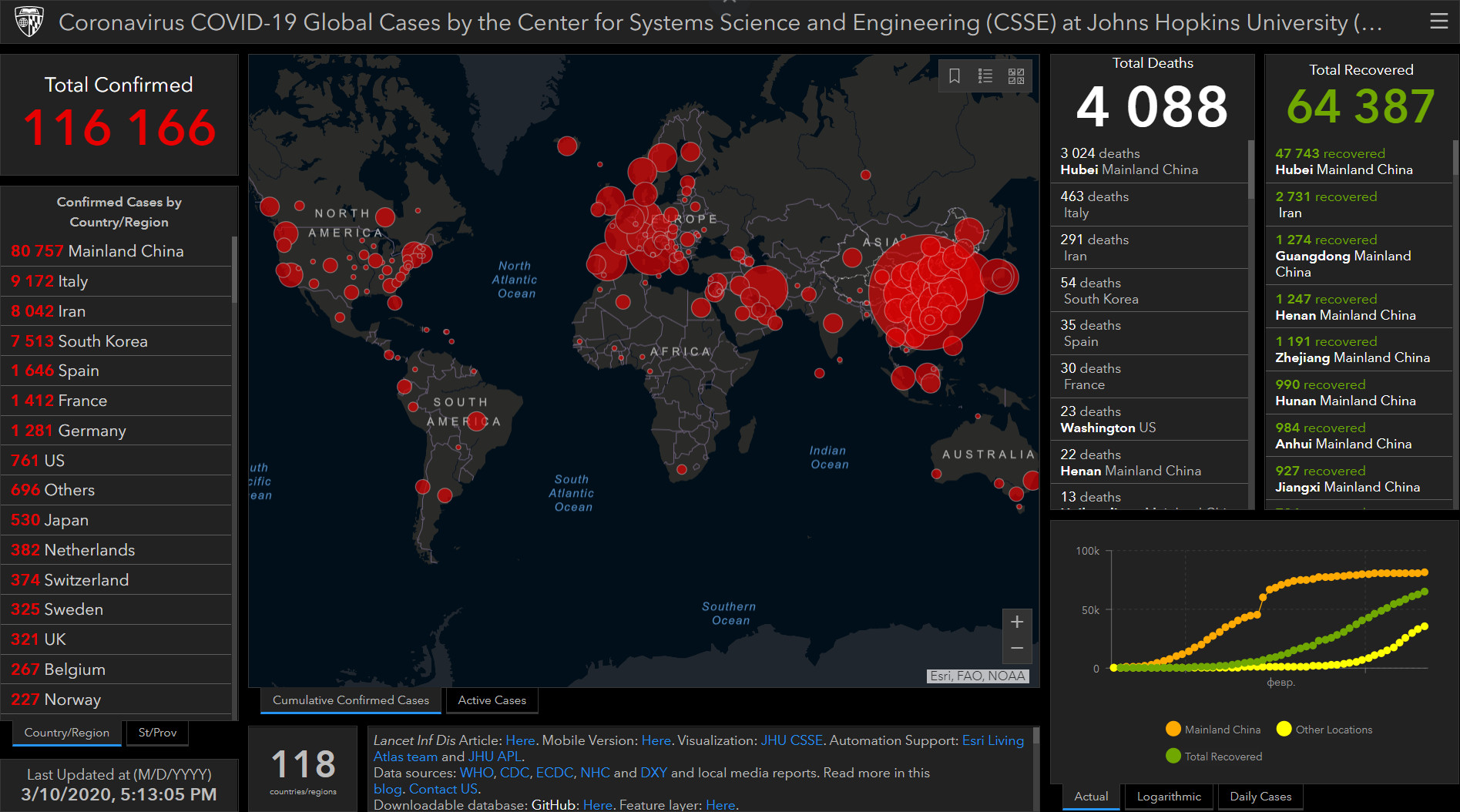The image size is (1460, 812).
Task: Click the Johns Hopkins shield logo
Action: [29, 22]
